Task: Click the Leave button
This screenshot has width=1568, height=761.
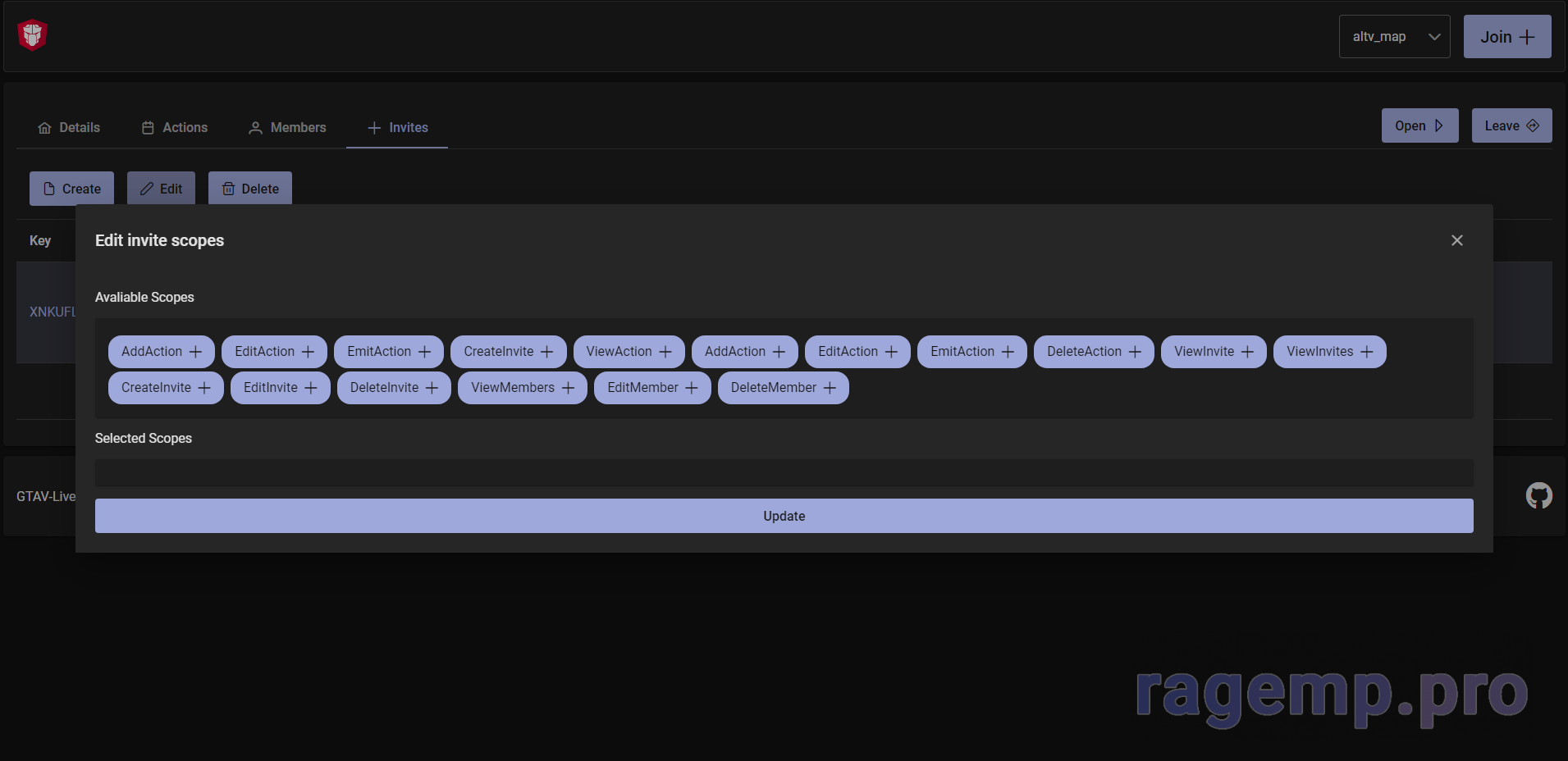Action: tap(1511, 125)
